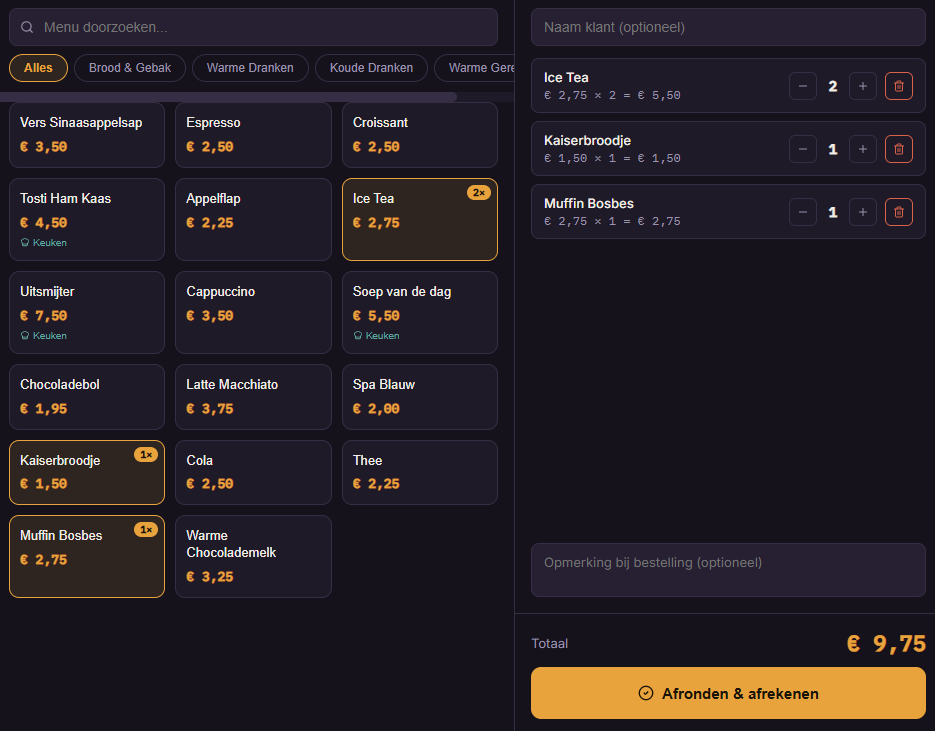Add another Ice Tea from menu grid

click(420, 219)
